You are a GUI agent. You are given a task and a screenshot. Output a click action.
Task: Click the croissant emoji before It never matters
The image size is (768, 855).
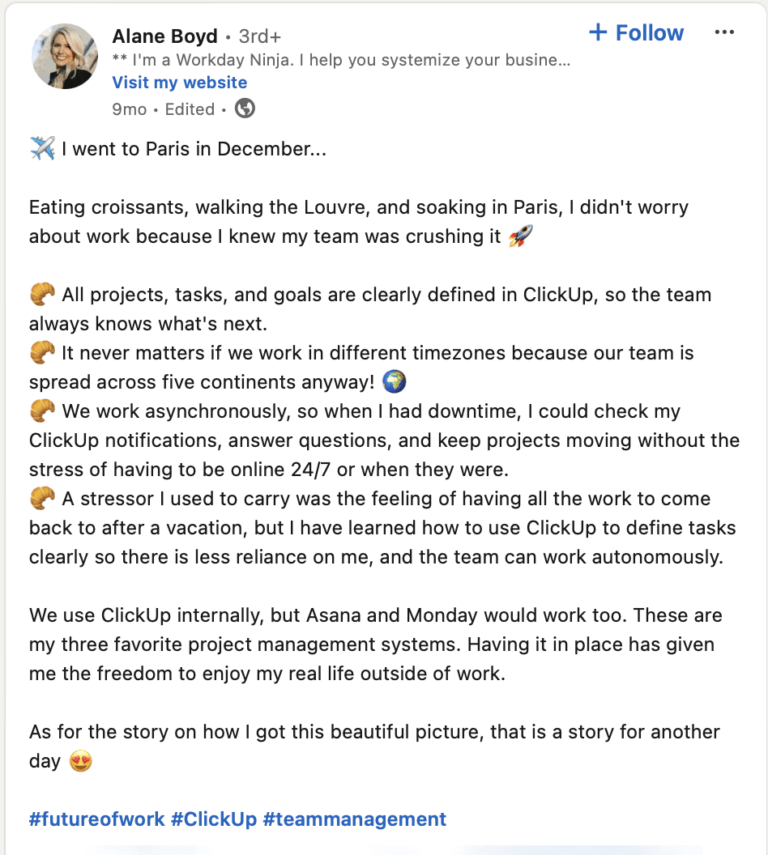[42, 353]
